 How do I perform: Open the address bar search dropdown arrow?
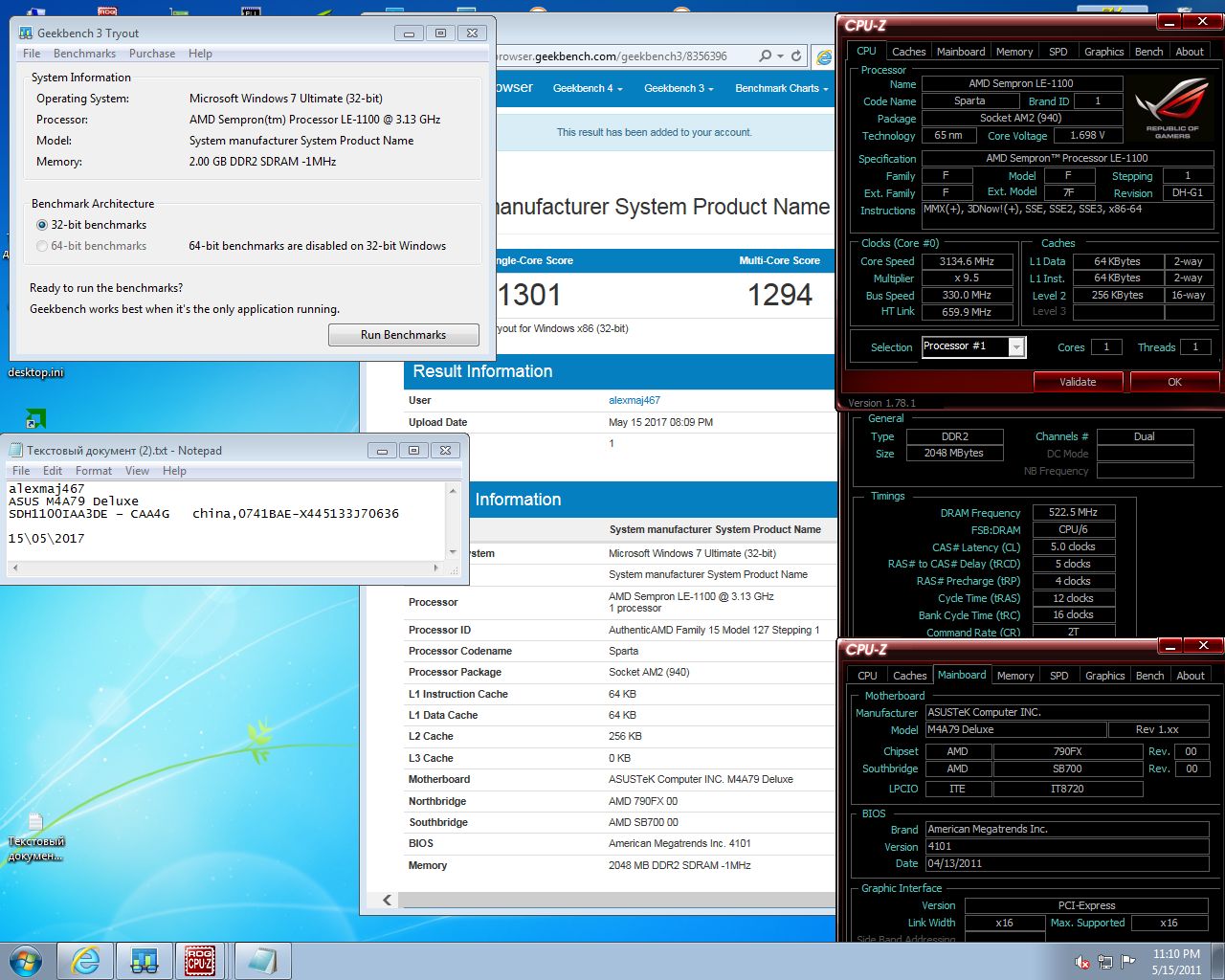780,56
